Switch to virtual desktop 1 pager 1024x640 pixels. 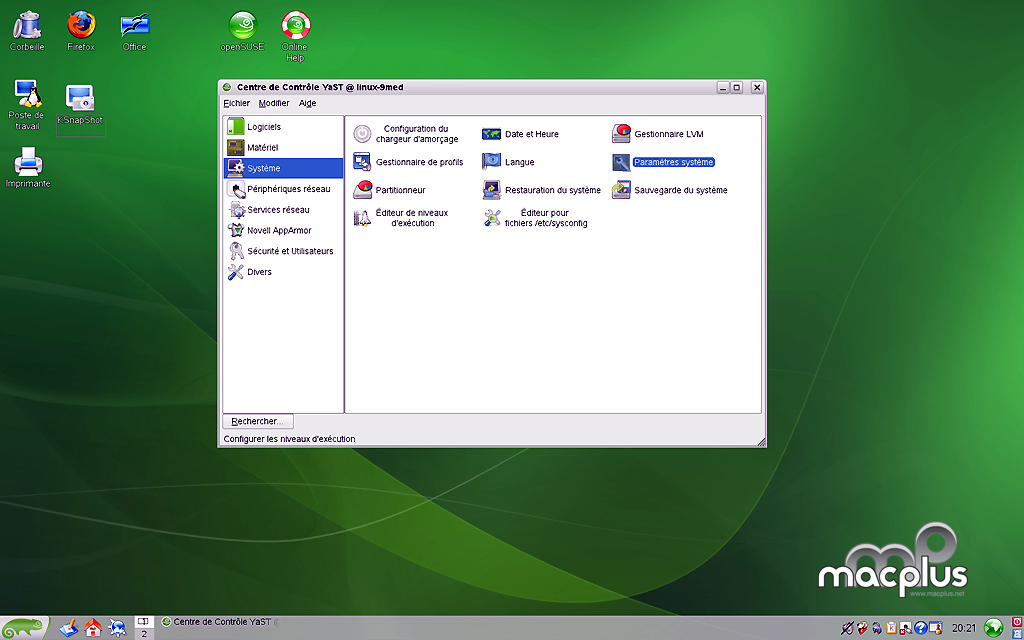click(x=144, y=622)
